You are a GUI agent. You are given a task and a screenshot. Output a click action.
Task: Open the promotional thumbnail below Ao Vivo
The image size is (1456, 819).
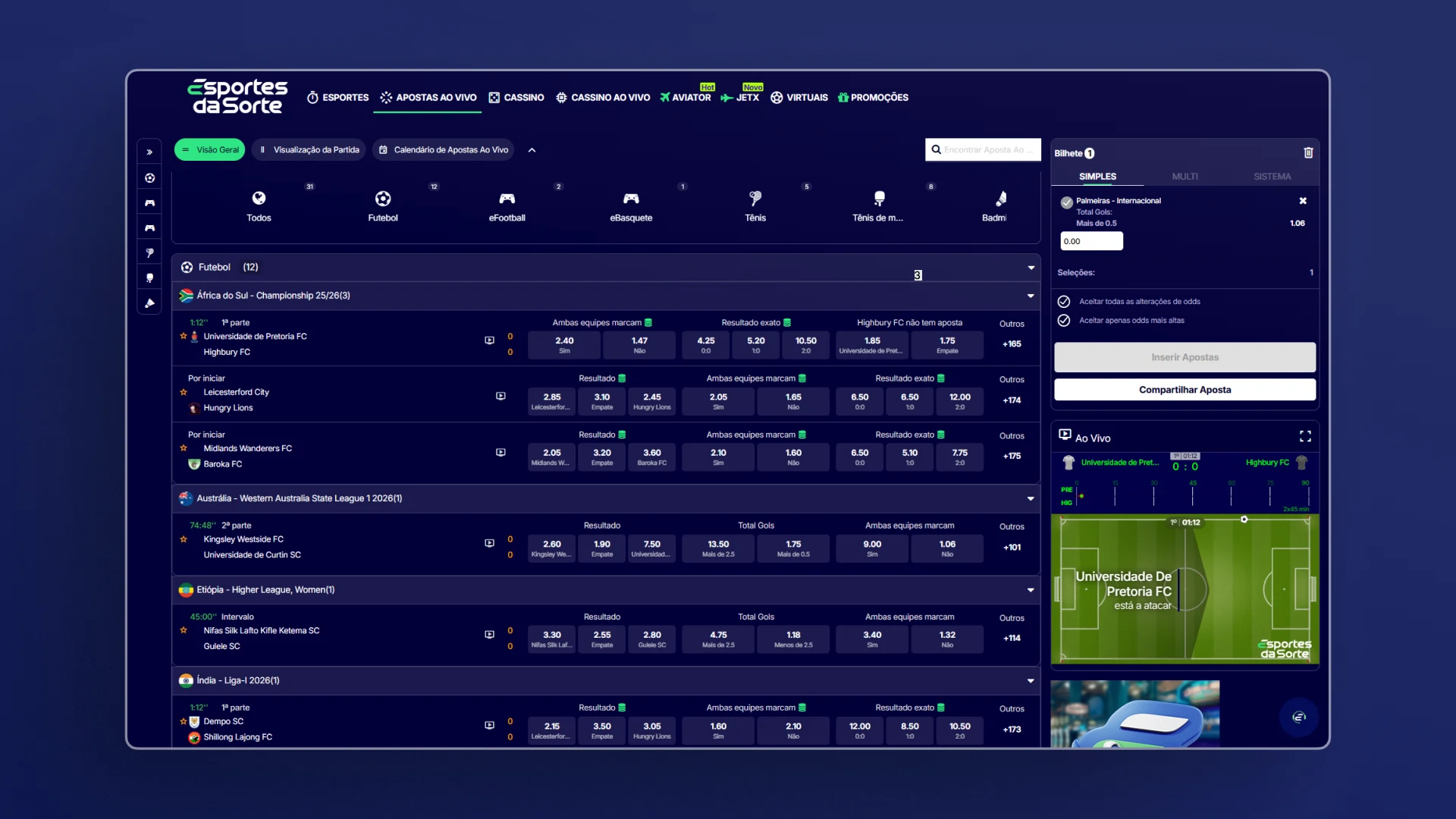1135,714
